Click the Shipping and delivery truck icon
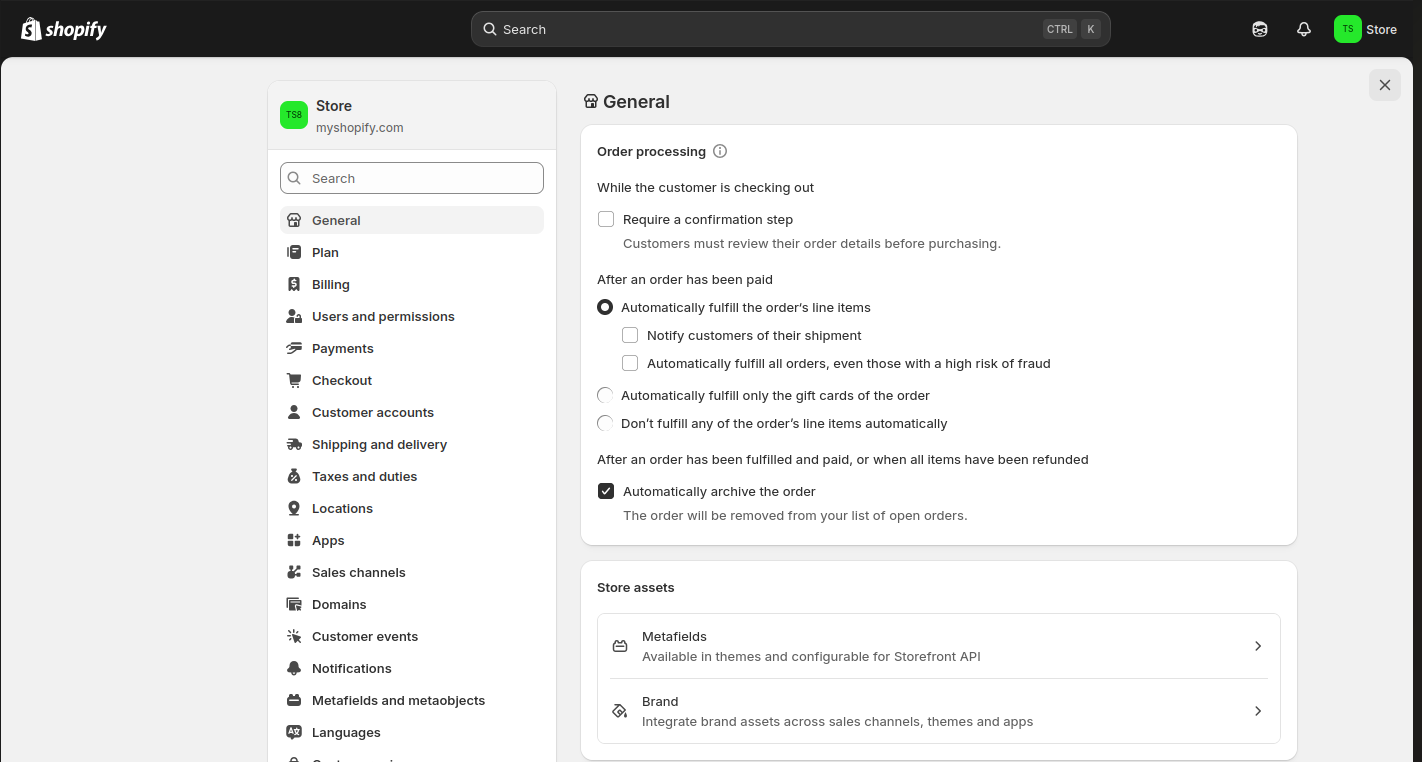Screen dimensions: 1422x762 [294, 444]
